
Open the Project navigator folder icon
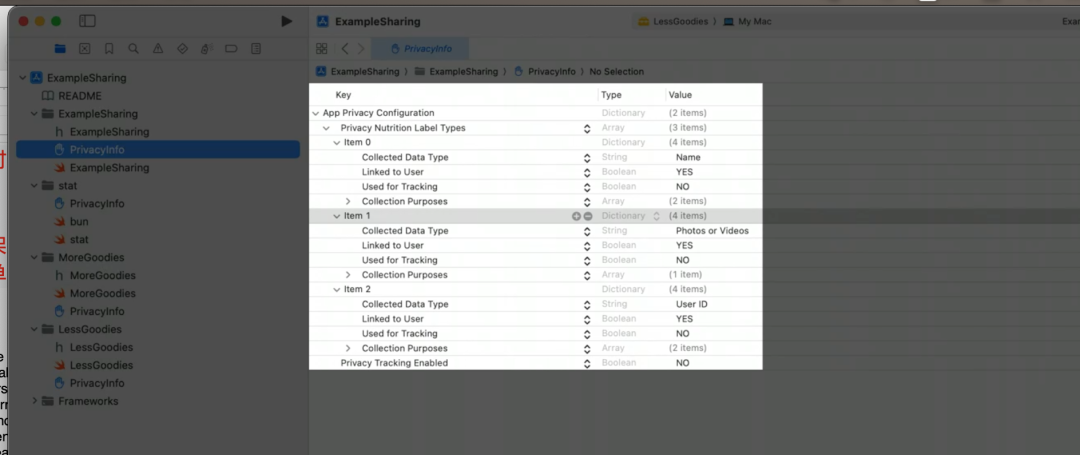click(x=61, y=49)
